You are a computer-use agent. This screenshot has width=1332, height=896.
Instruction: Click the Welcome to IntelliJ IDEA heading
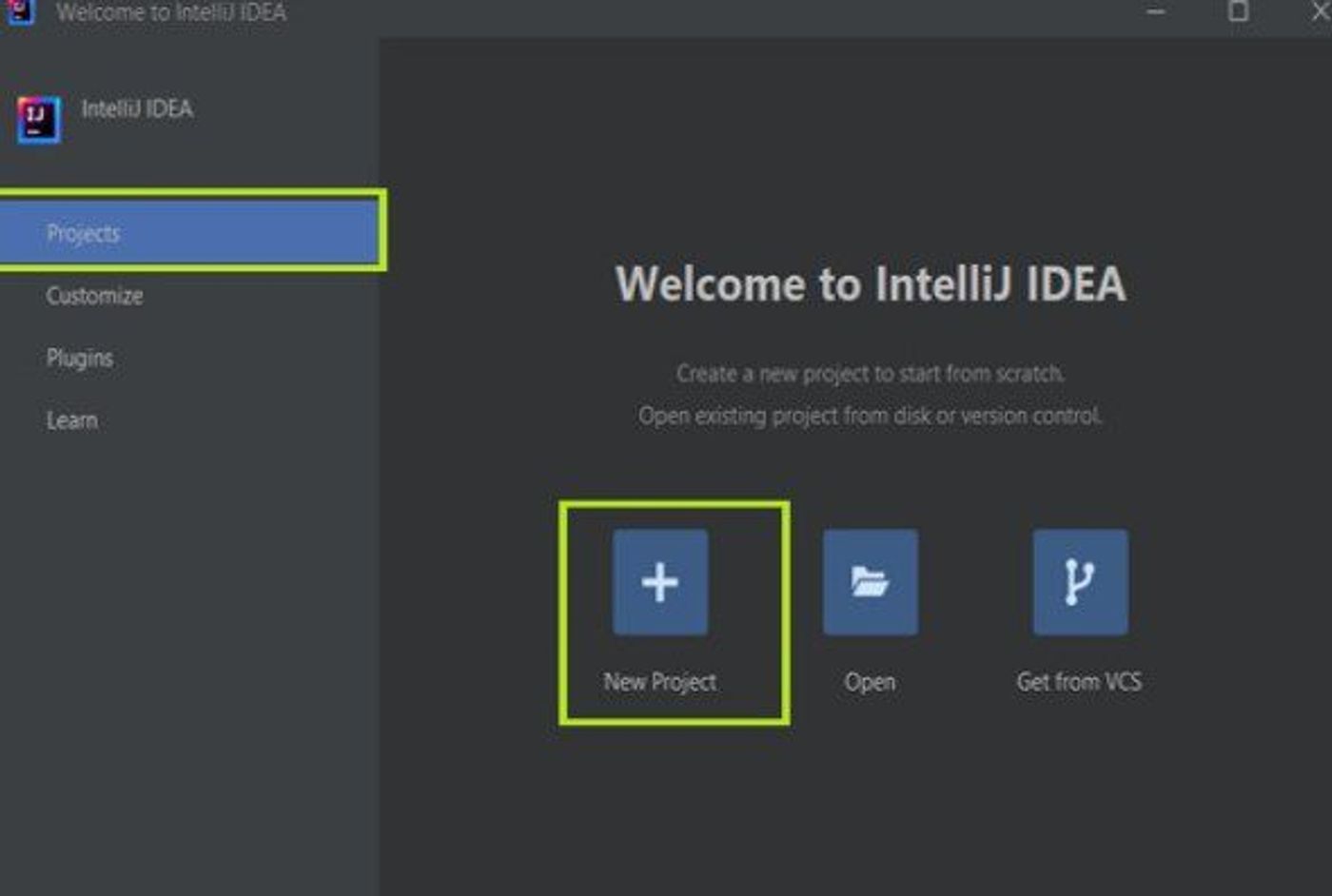[x=871, y=284]
